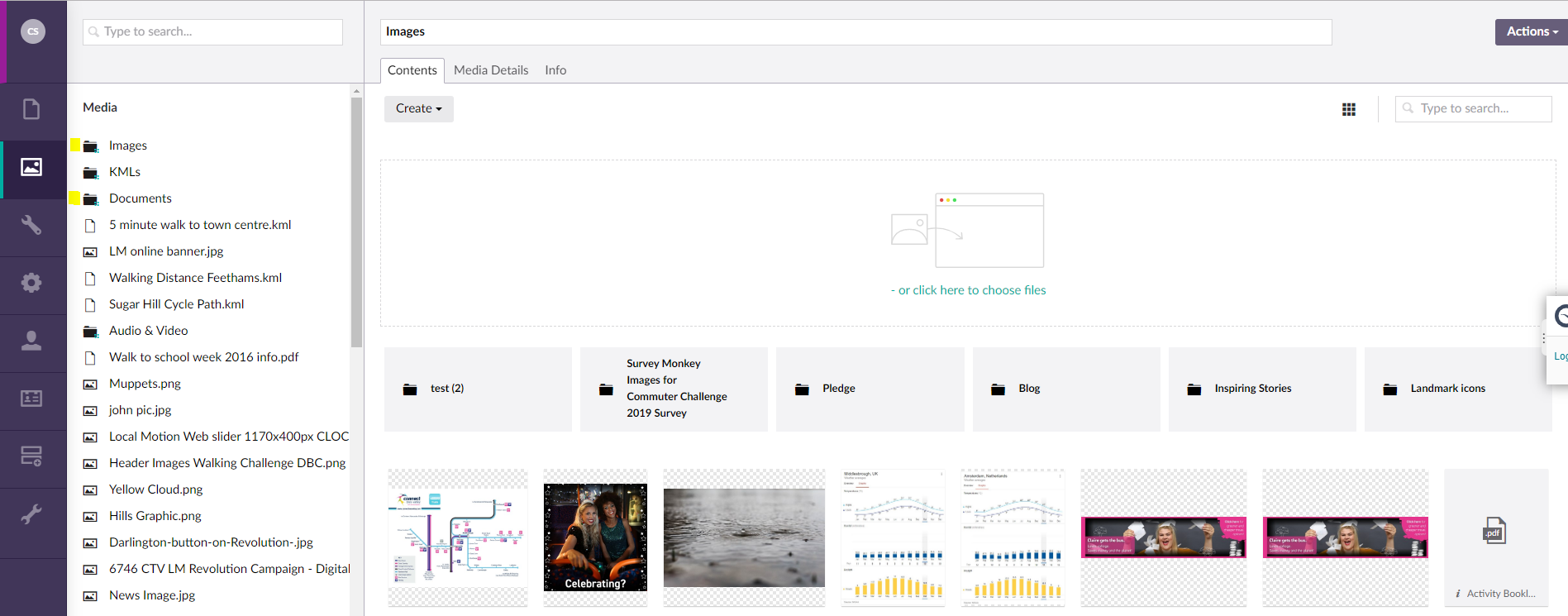Switch layout using the grid view icon
This screenshot has width=1568, height=616.
(x=1349, y=109)
